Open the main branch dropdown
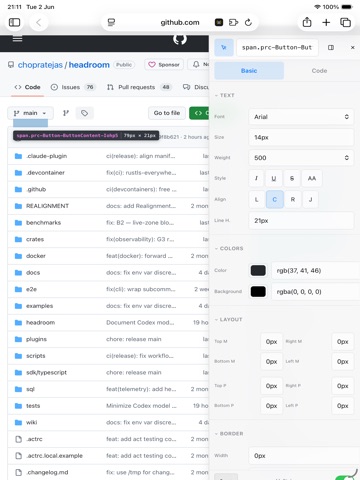The height and width of the screenshot is (480, 360). click(30, 113)
